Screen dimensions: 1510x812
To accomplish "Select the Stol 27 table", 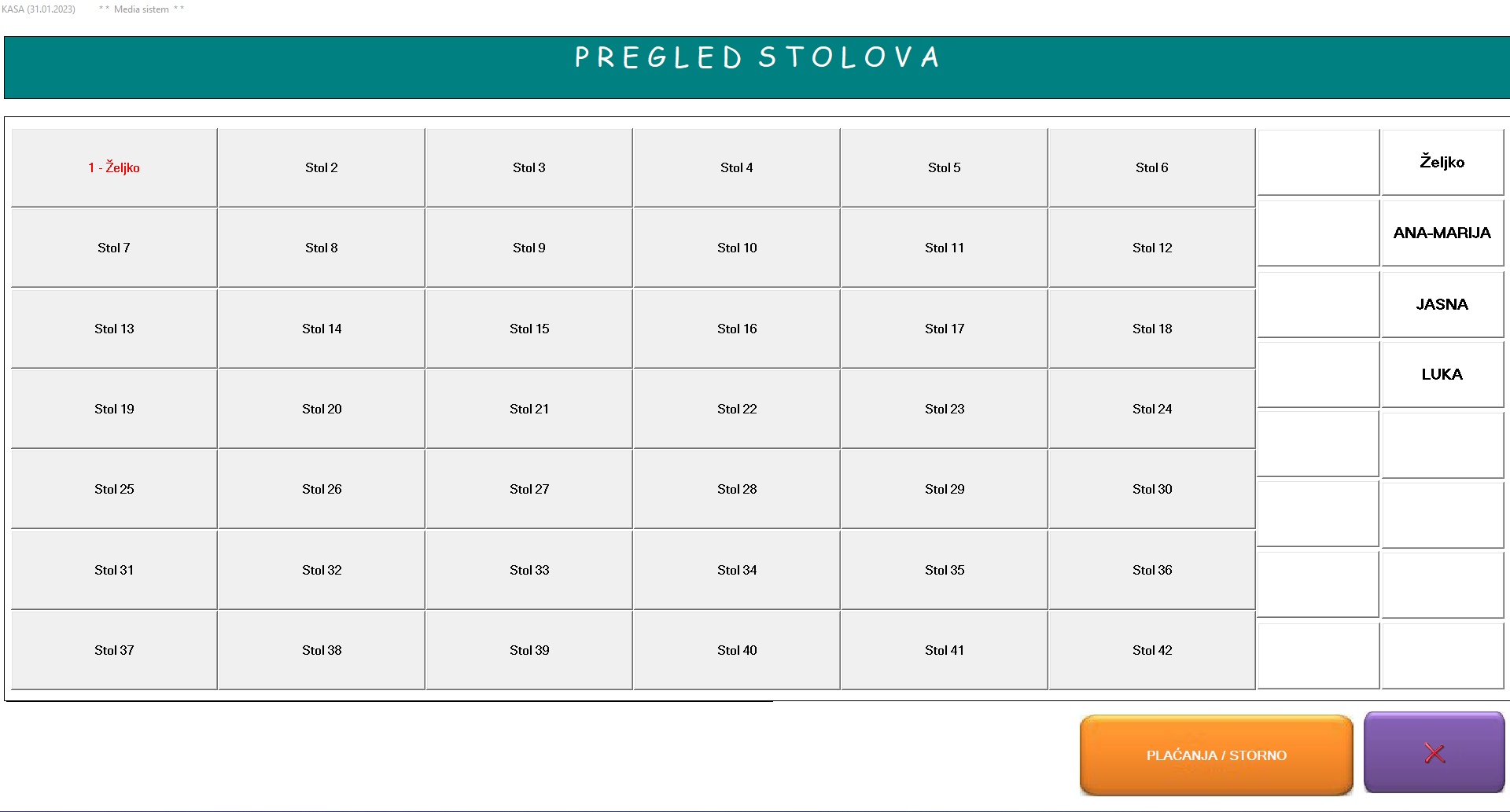I will click(529, 489).
